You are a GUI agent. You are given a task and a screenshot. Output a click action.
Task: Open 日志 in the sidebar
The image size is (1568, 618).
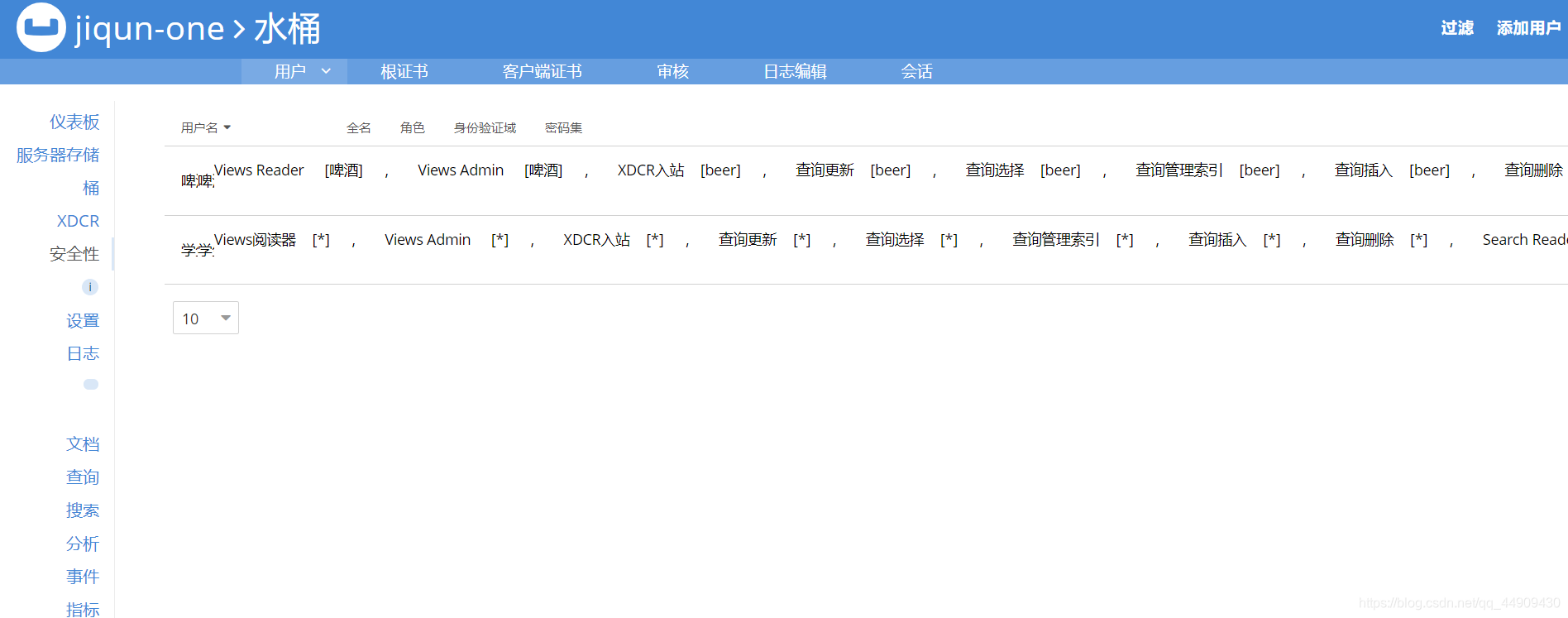click(x=83, y=353)
